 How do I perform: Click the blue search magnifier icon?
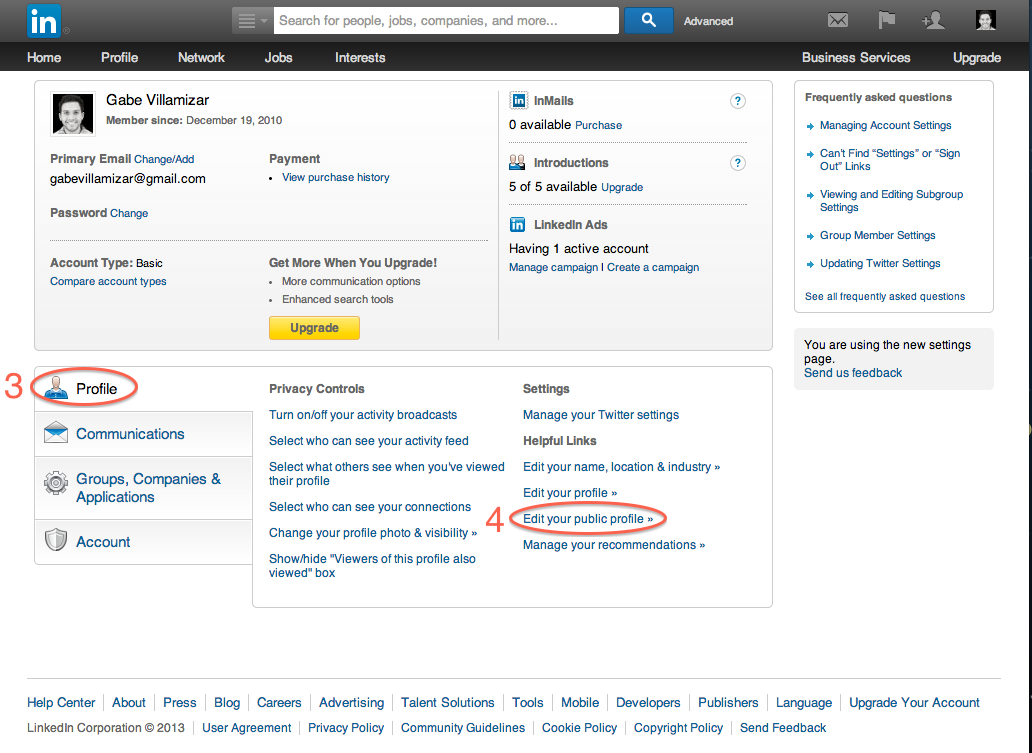(647, 20)
